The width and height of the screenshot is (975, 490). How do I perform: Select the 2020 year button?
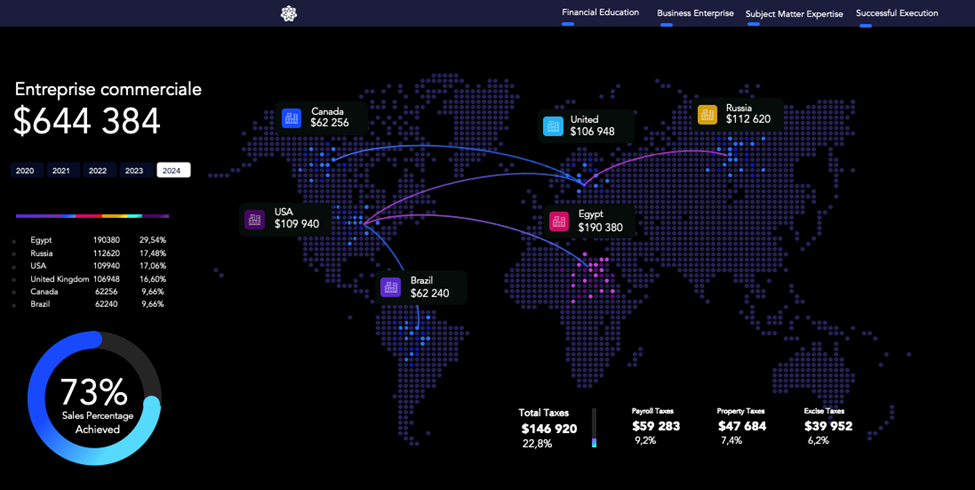[x=25, y=171]
